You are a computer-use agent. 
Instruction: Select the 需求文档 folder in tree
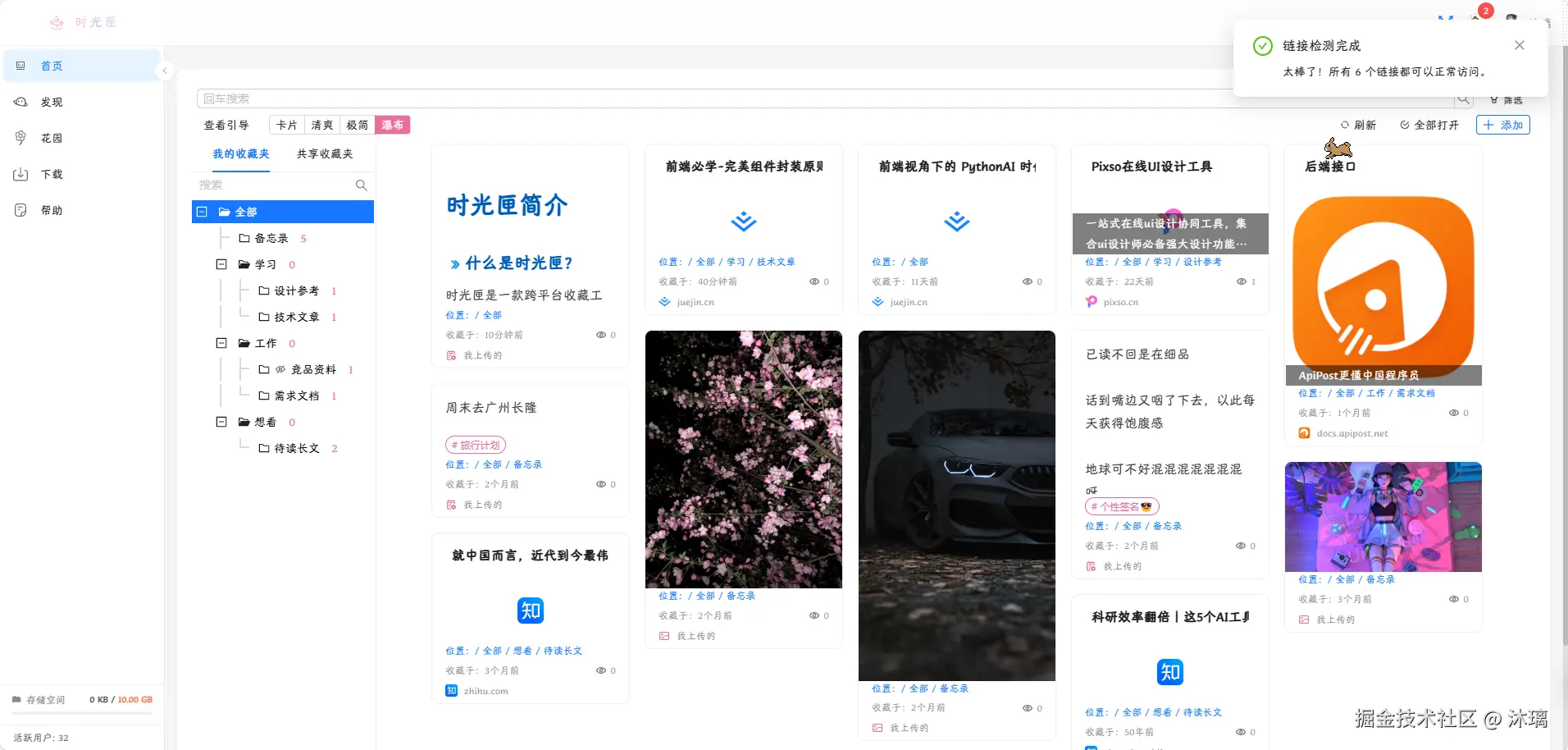(x=289, y=396)
